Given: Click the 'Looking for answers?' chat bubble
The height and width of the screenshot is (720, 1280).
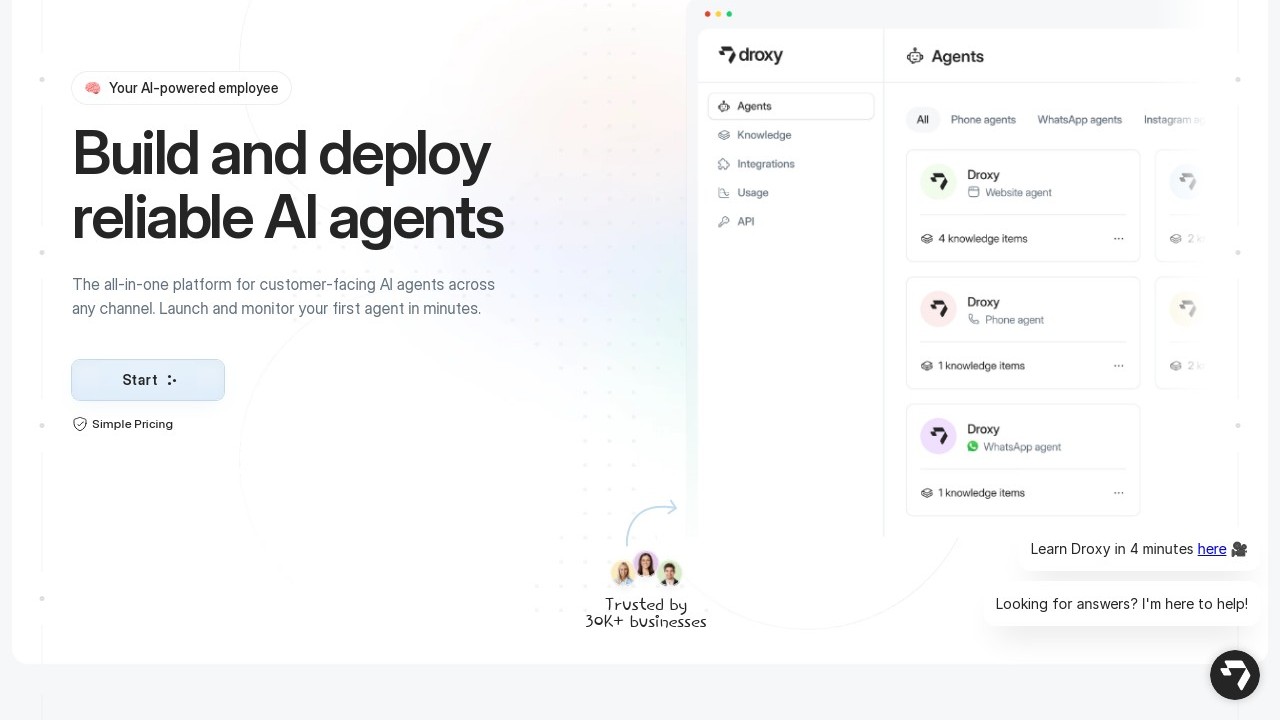Looking at the screenshot, I should (x=1121, y=604).
